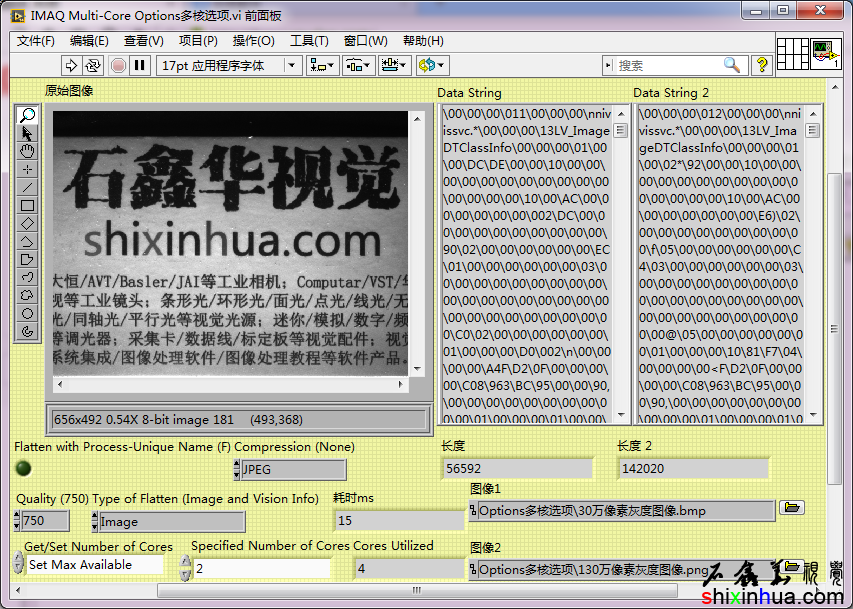853x609 pixels.
Task: Click the Run arrow button
Action: coord(71,65)
